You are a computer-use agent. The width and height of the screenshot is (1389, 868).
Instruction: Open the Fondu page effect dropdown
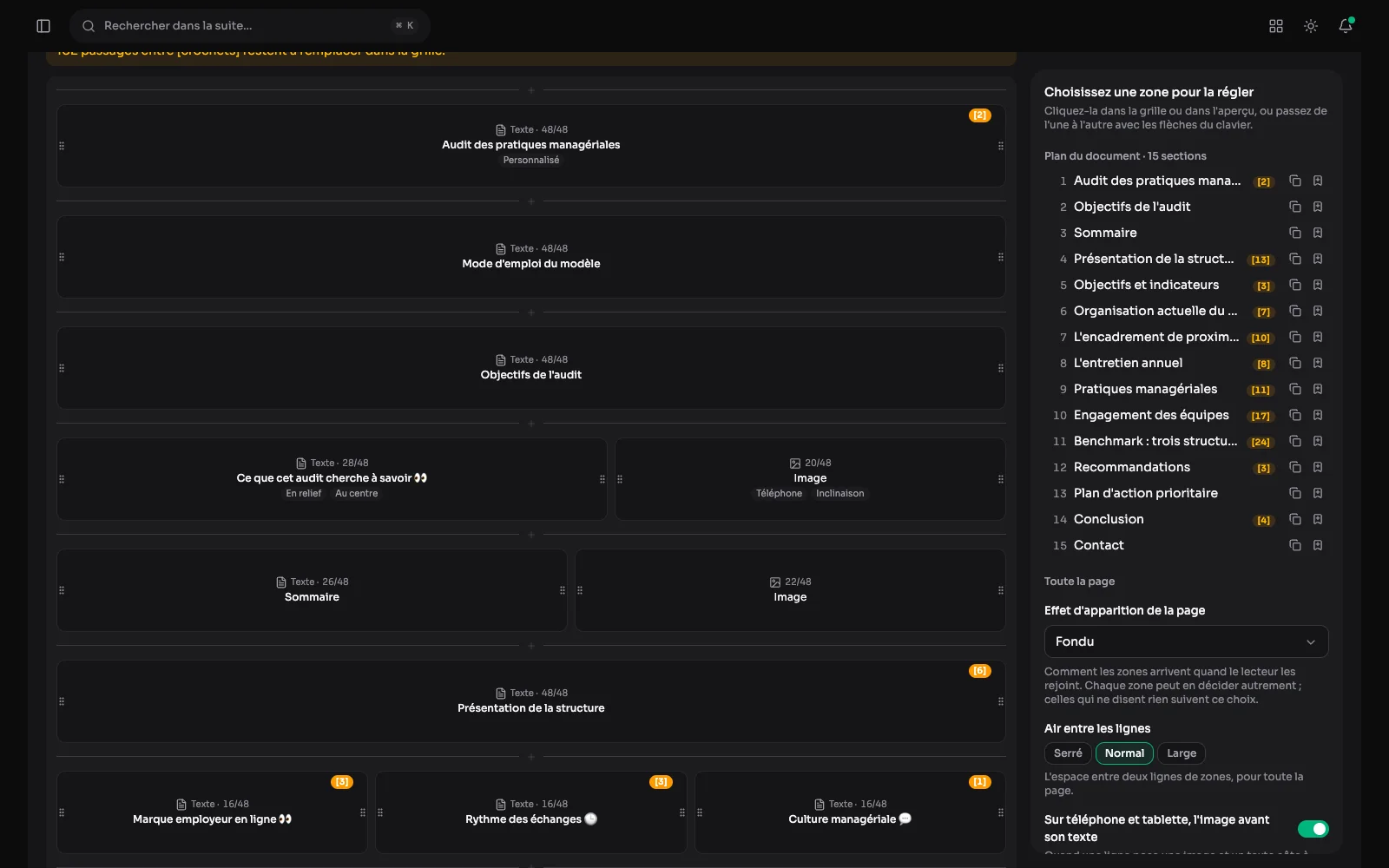click(x=1186, y=641)
